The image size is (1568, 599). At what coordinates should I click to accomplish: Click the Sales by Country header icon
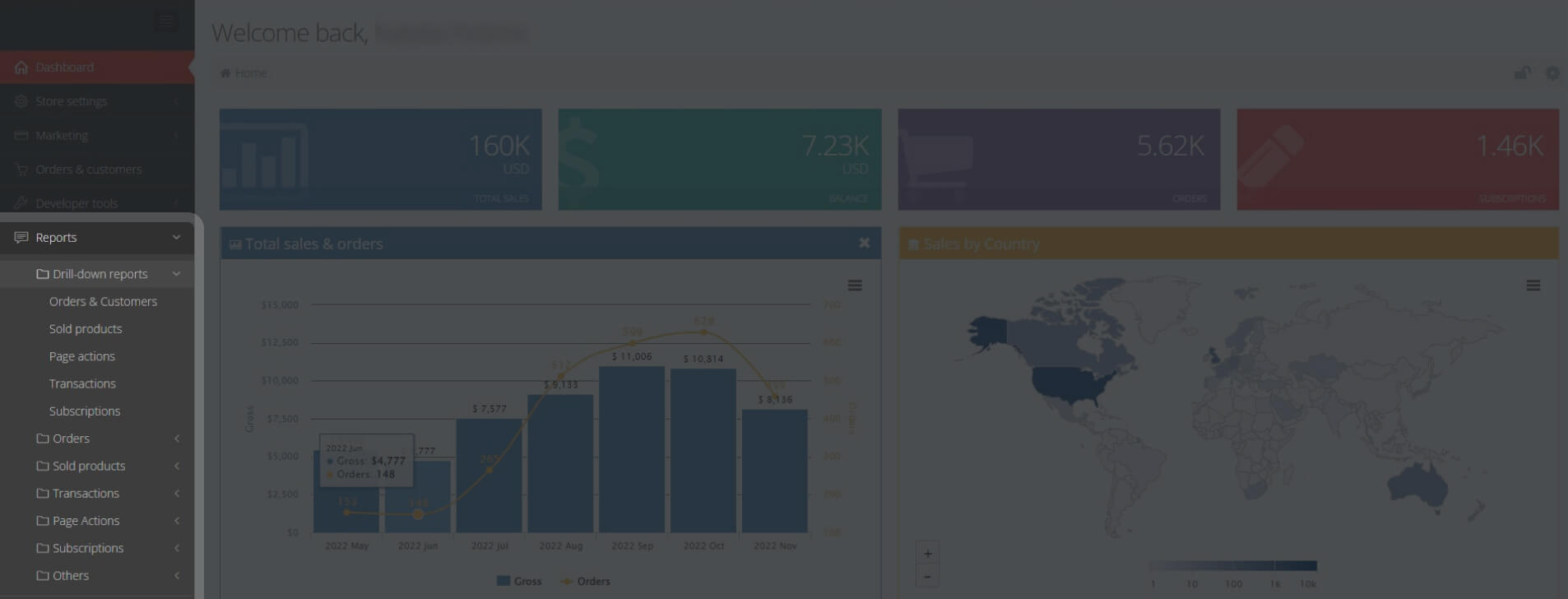(x=913, y=244)
